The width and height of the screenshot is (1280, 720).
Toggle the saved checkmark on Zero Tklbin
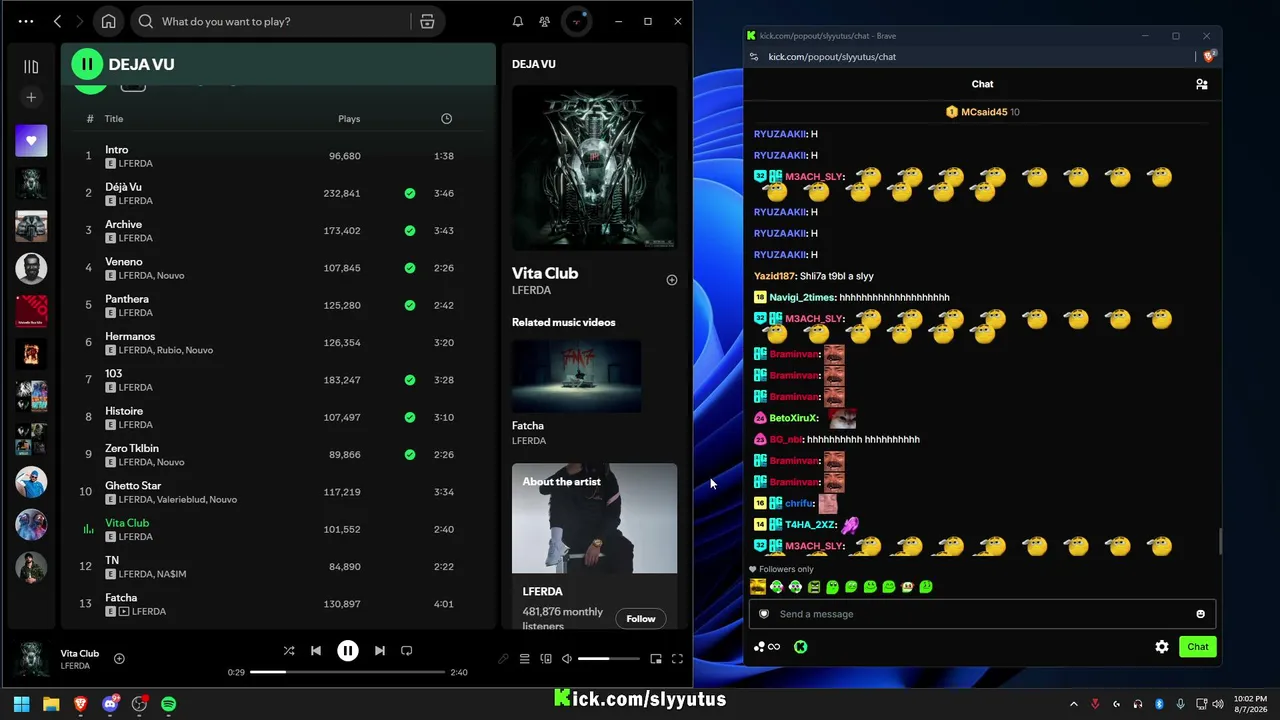[x=410, y=455]
